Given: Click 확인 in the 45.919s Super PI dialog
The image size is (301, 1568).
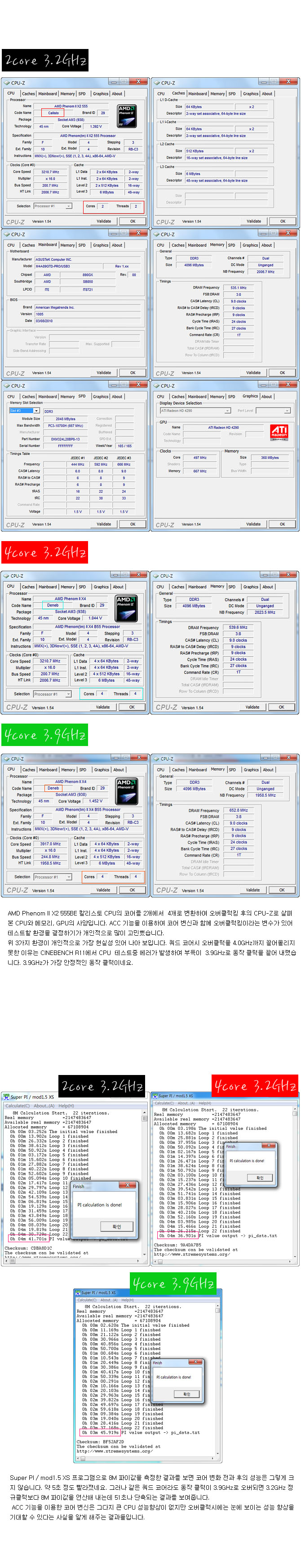Looking at the screenshot, I should click(x=187, y=1395).
